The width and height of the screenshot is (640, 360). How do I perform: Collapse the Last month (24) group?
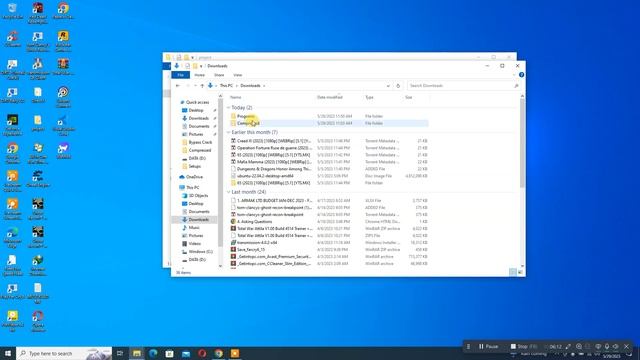click(229, 192)
